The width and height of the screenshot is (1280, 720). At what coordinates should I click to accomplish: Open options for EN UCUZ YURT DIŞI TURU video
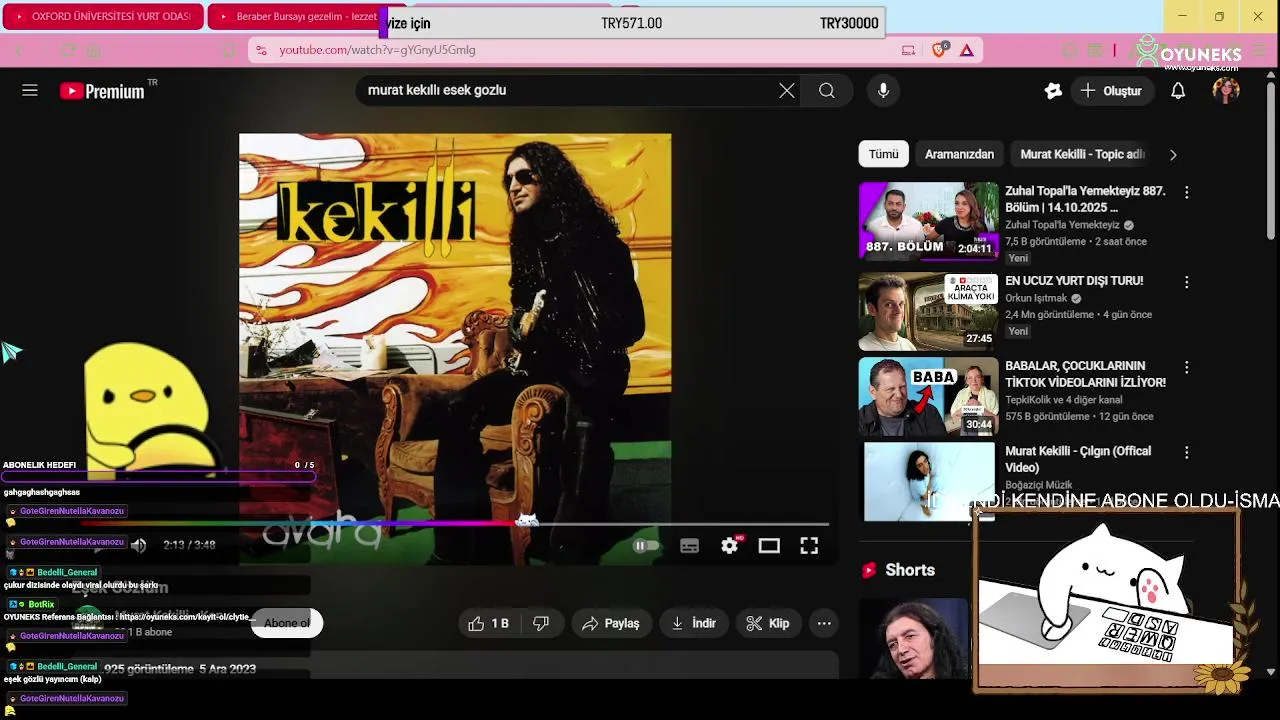[1187, 282]
